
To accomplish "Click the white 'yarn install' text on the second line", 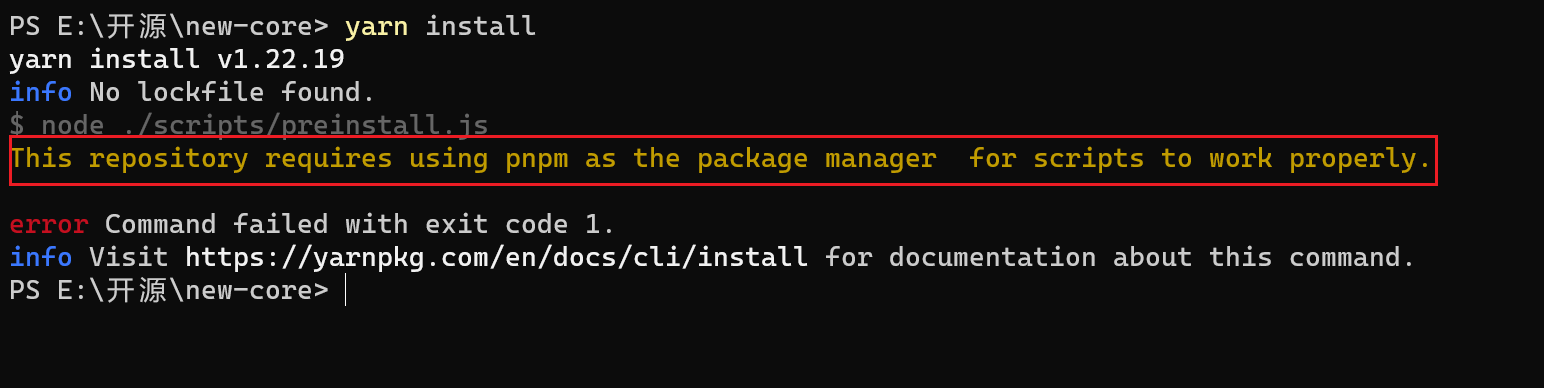I will tap(105, 59).
